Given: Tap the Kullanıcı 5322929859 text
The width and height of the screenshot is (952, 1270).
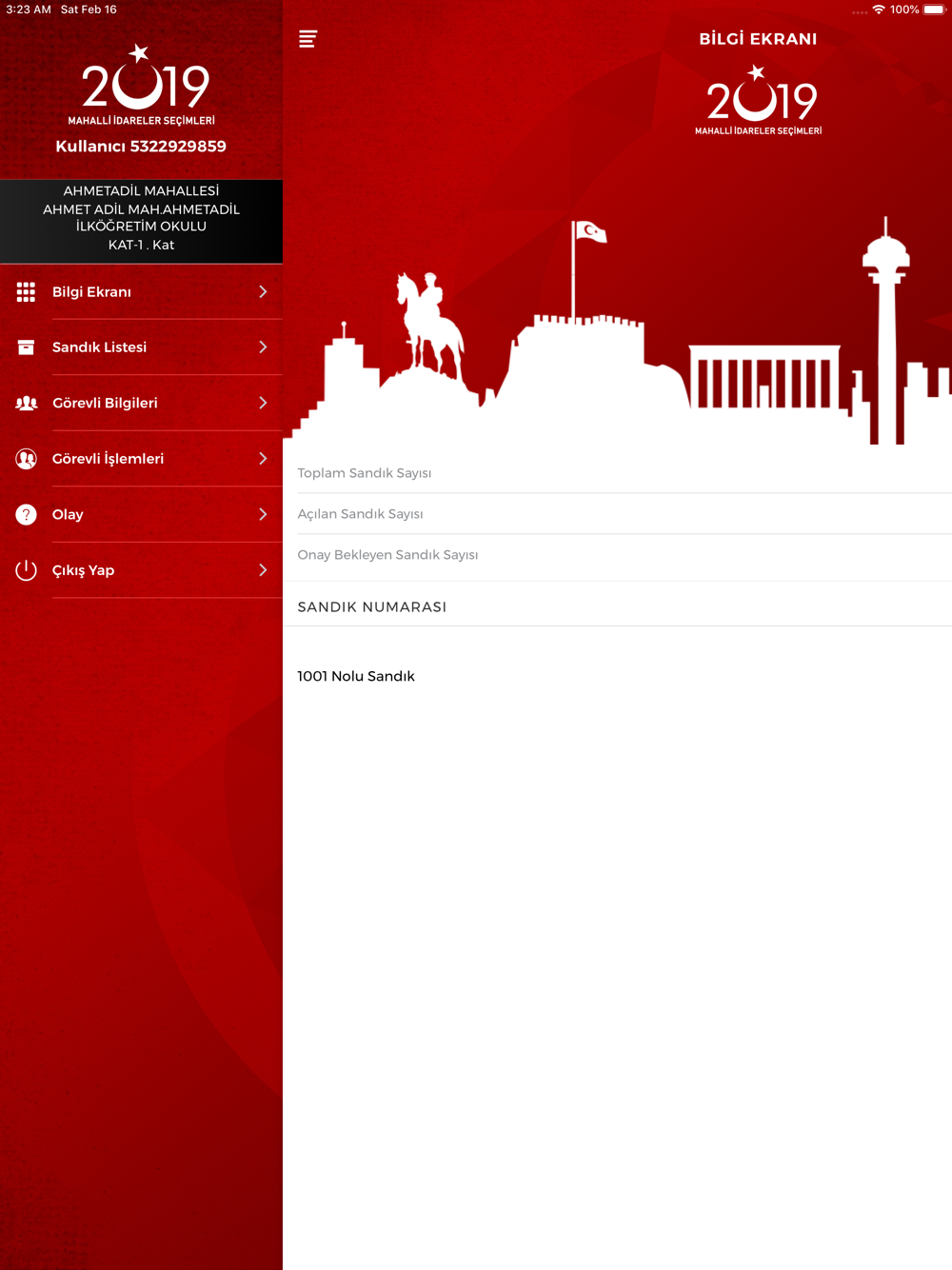Looking at the screenshot, I should tap(141, 147).
